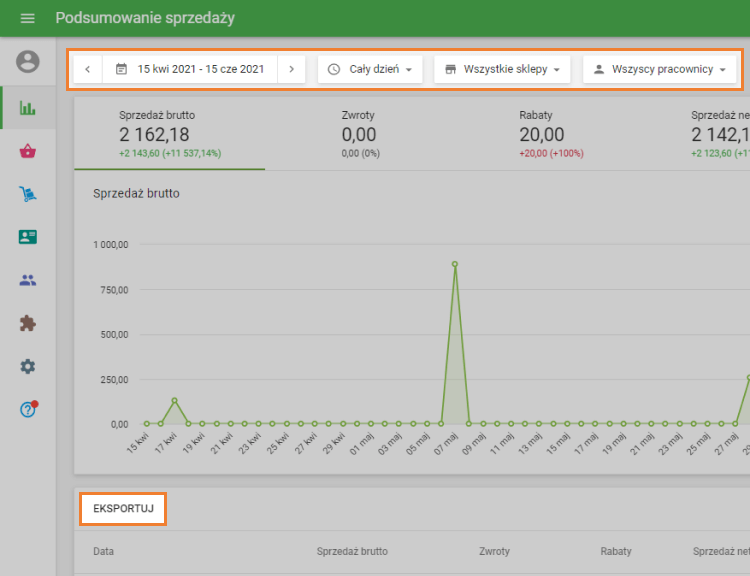Viewport: 750px width, 576px height.
Task: Click the 07 maj peak data point
Action: click(455, 265)
